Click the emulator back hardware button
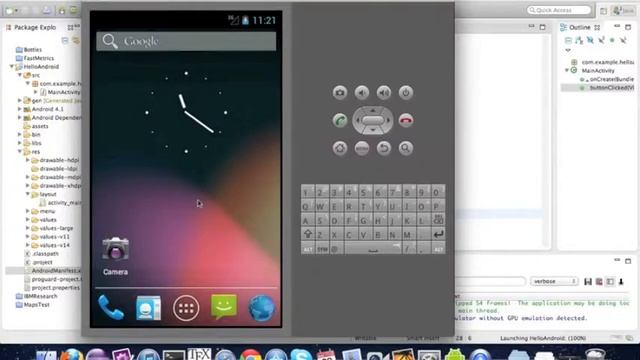Viewport: 640px width, 360px height. (x=384, y=148)
